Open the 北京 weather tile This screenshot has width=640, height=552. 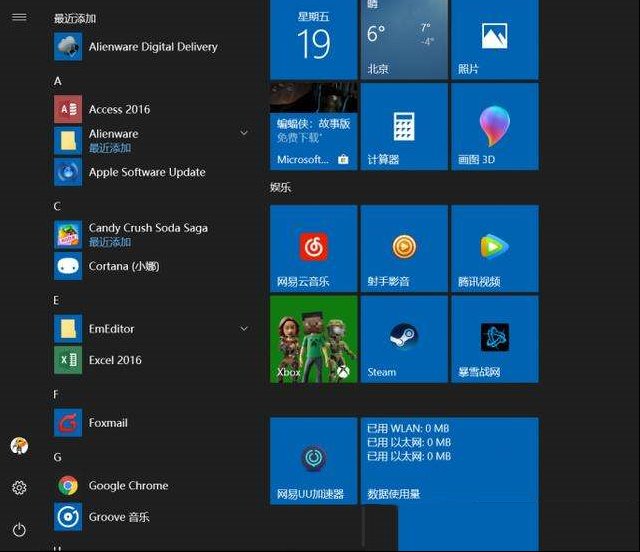tap(404, 40)
